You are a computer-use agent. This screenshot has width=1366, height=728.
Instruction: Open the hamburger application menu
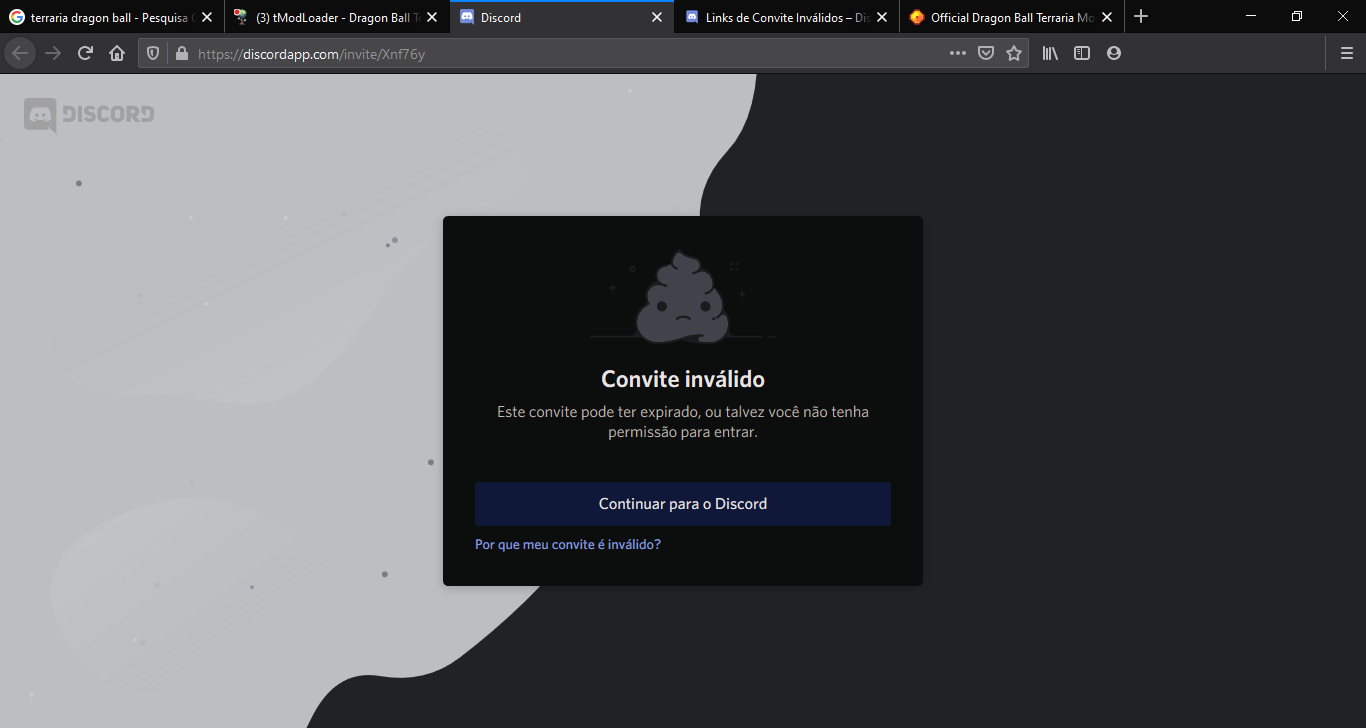click(1346, 53)
